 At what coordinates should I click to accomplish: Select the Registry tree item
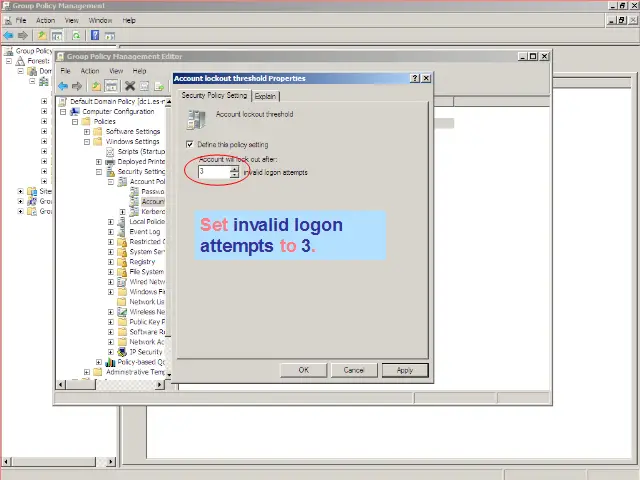coord(142,261)
